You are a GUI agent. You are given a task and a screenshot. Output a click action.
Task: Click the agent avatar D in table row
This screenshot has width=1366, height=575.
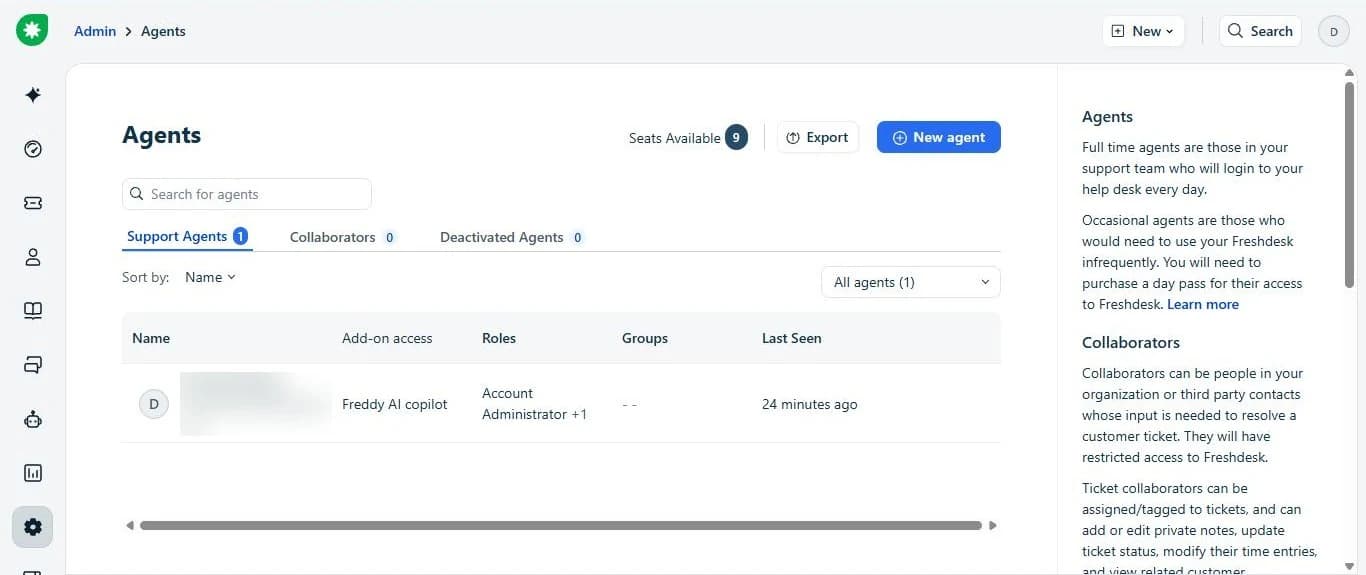coord(153,404)
